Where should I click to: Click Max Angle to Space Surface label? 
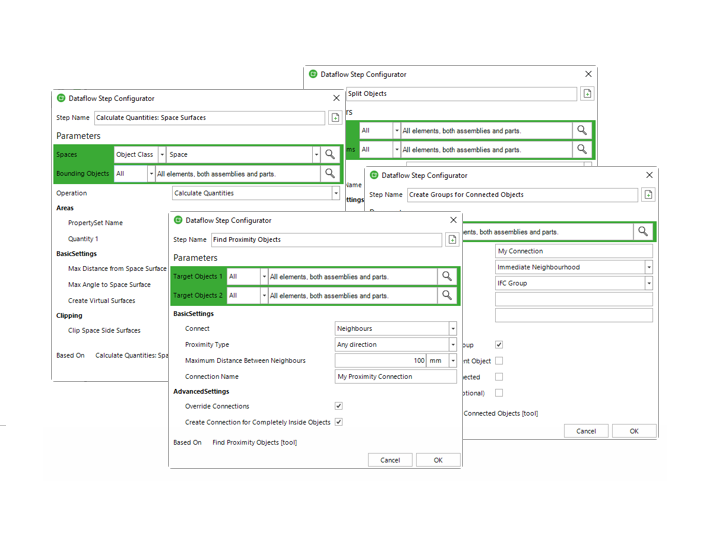[x=109, y=285]
